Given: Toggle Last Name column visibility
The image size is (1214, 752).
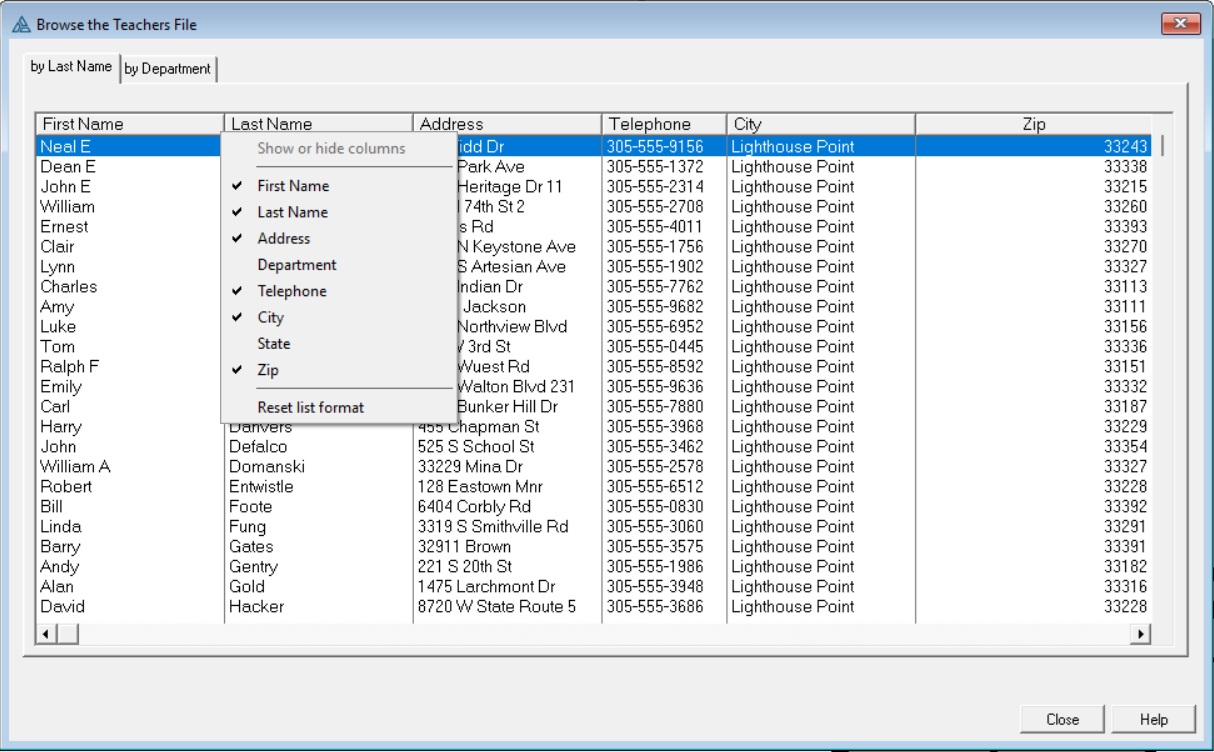Looking at the screenshot, I should click(292, 212).
